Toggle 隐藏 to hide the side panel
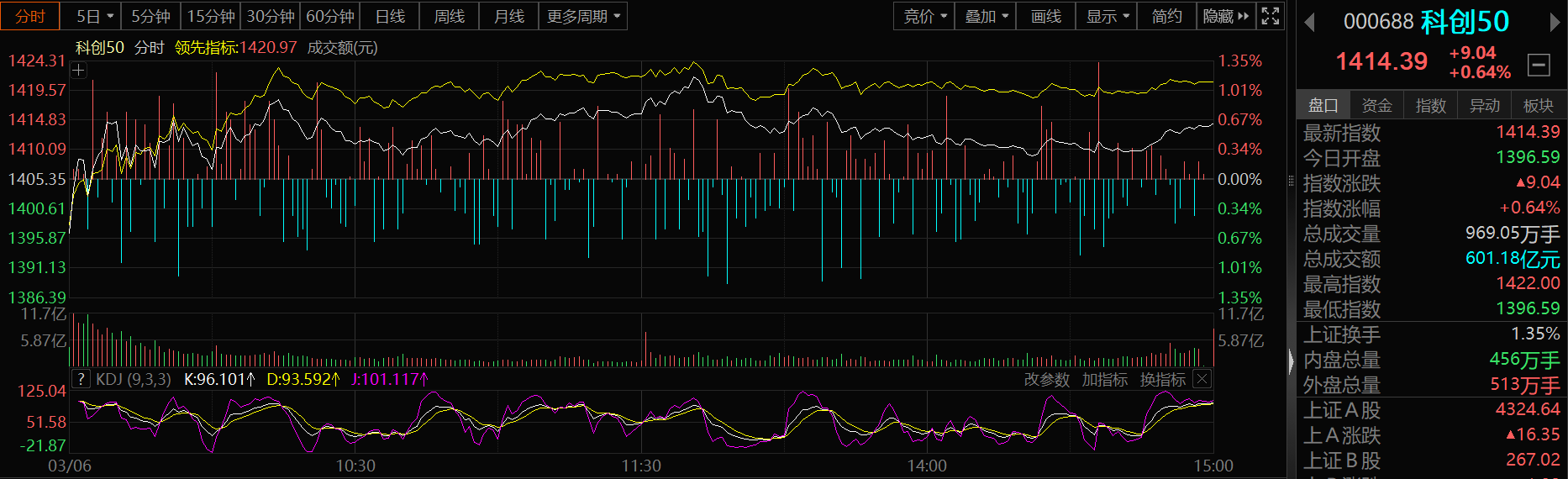Screen dimensions: 1568x479 (1225, 16)
